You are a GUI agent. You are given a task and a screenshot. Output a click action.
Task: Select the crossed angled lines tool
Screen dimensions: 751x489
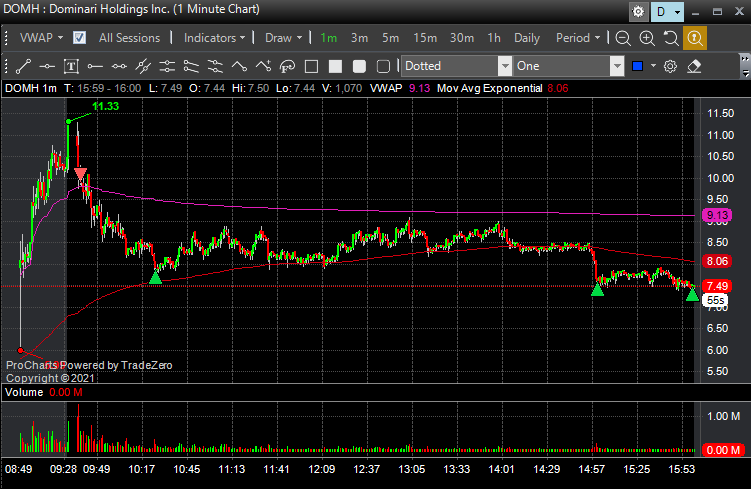215,66
